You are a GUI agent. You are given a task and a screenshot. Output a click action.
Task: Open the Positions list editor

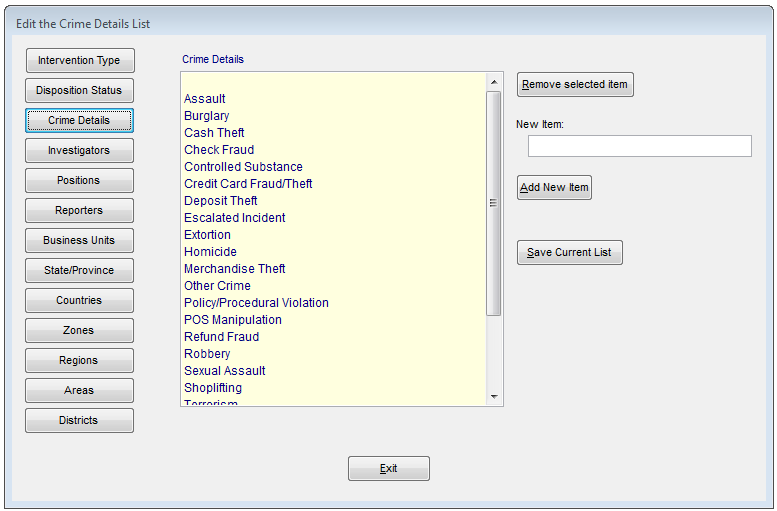[79, 180]
